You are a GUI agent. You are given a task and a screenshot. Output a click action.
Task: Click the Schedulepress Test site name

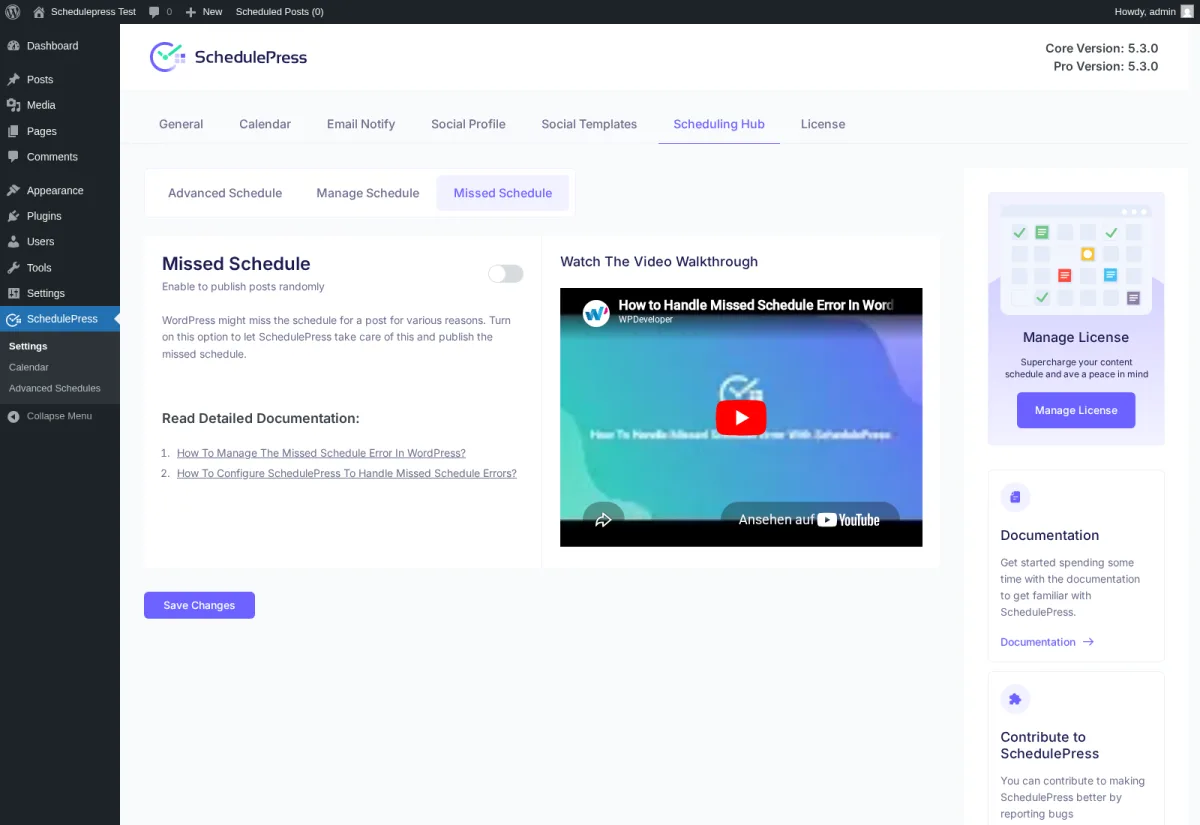coord(93,12)
